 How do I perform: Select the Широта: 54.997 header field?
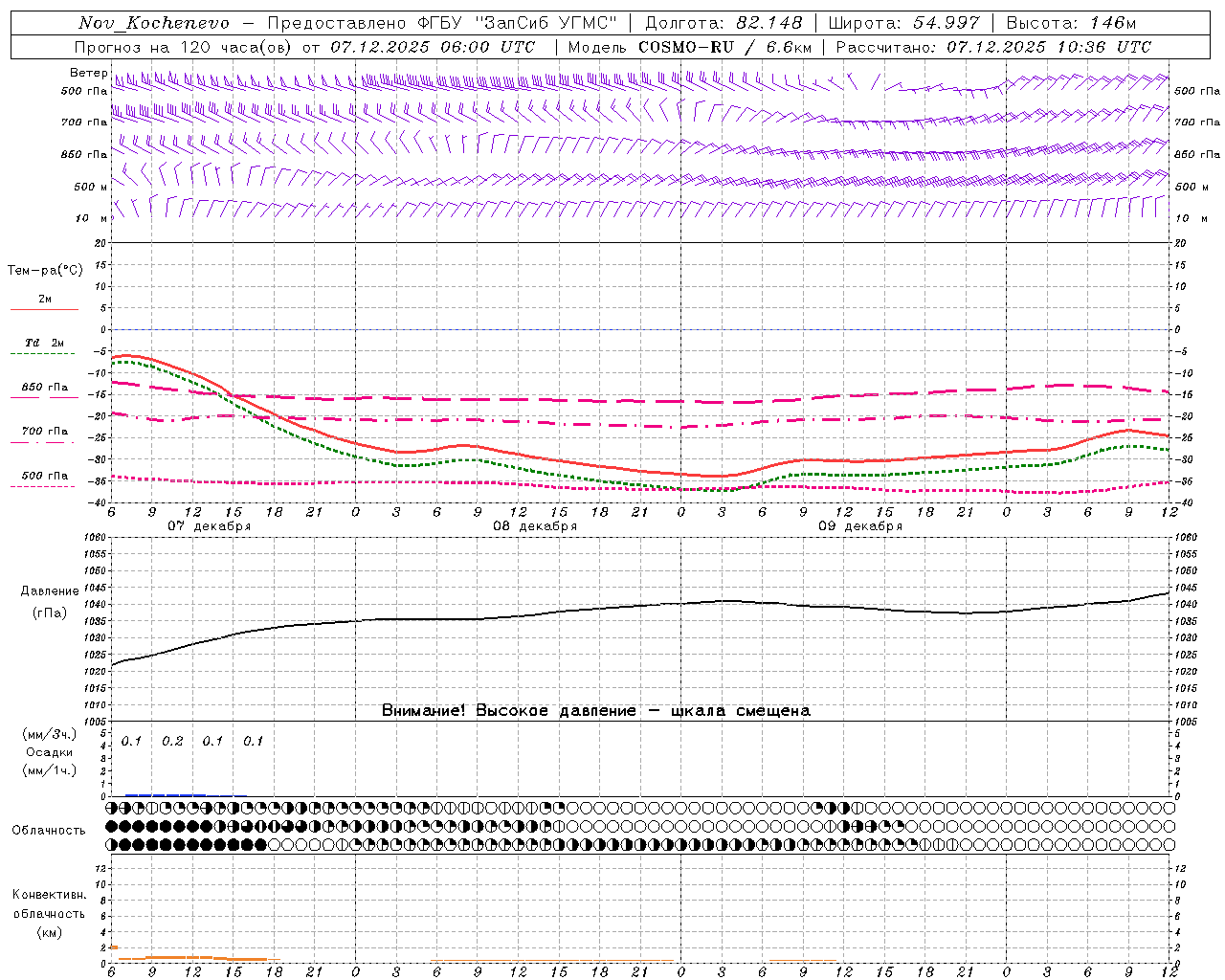[x=903, y=23]
